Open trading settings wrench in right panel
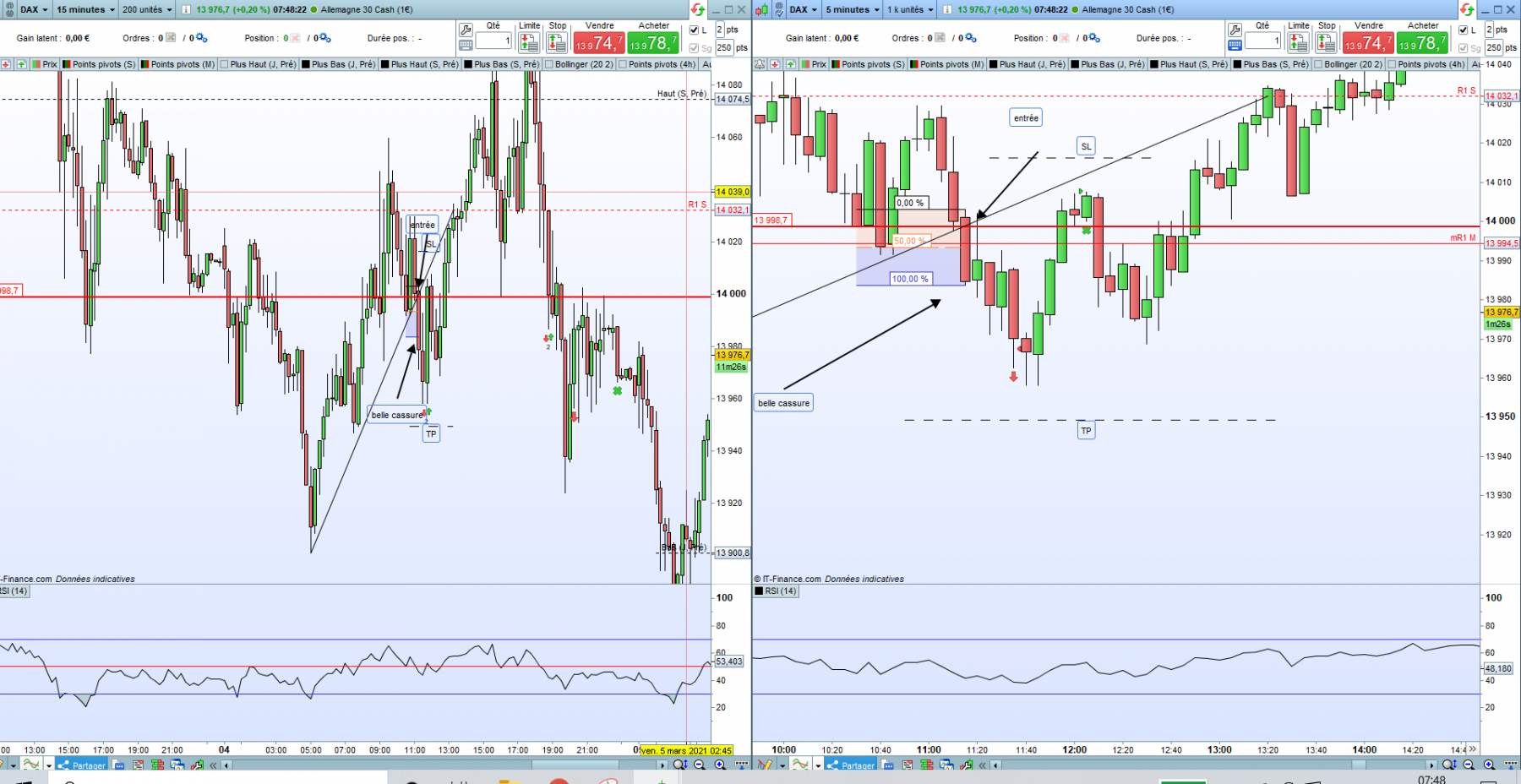The height and width of the screenshot is (784, 1521). (x=1235, y=30)
